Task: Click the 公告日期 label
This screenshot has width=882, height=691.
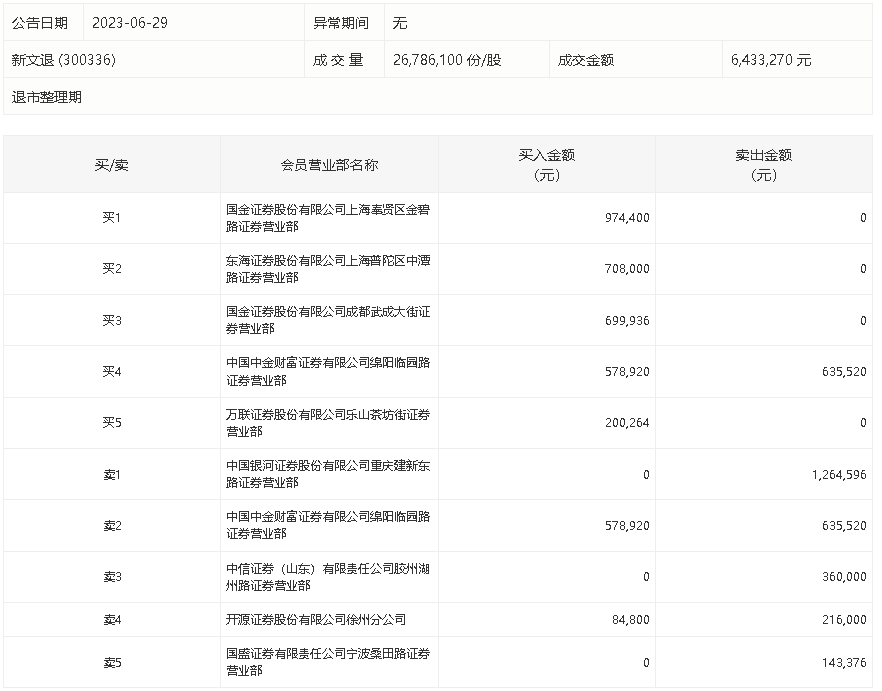Action: click(x=39, y=23)
